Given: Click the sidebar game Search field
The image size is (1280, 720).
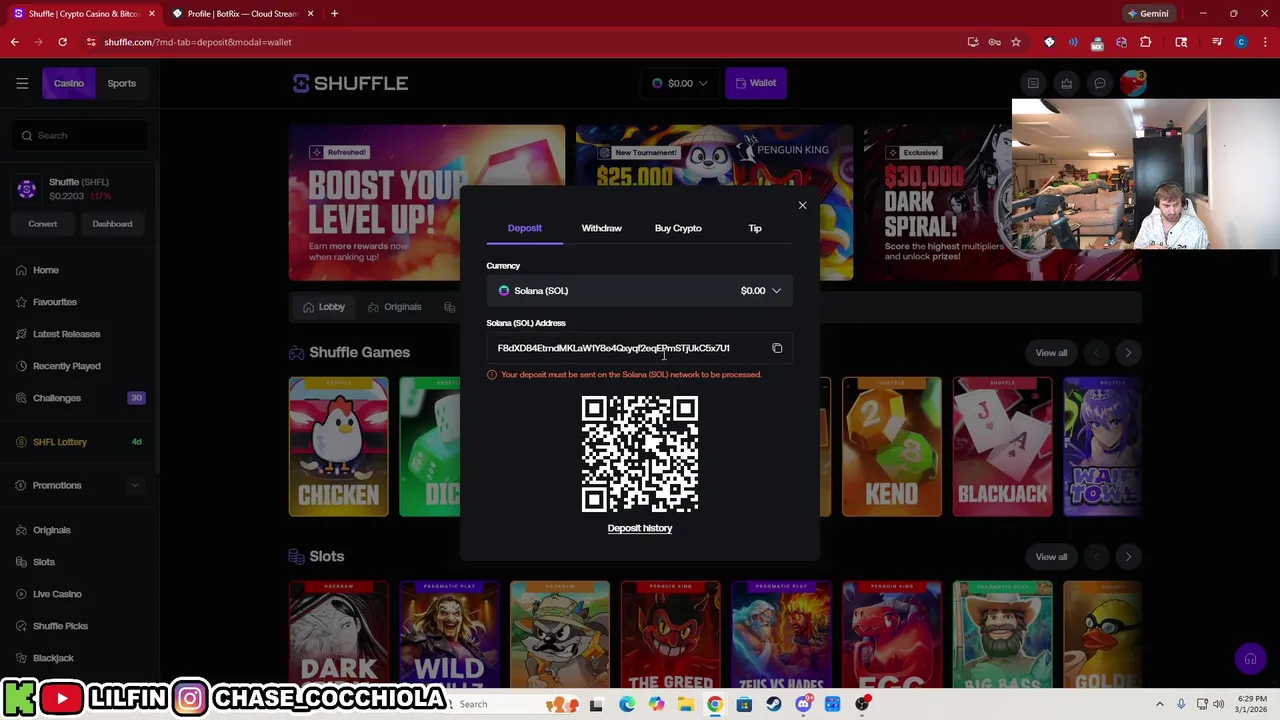Looking at the screenshot, I should tap(80, 136).
